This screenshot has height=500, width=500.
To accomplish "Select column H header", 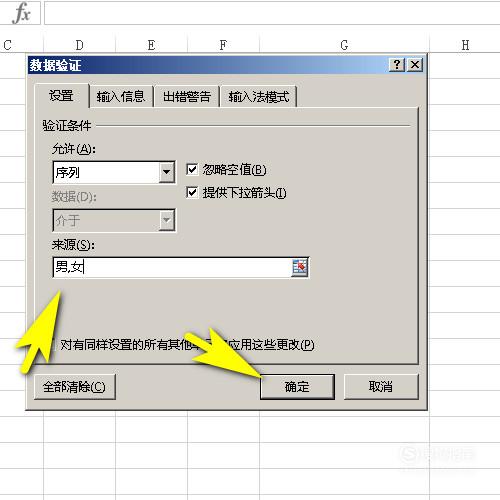I will pyautogui.click(x=465, y=45).
